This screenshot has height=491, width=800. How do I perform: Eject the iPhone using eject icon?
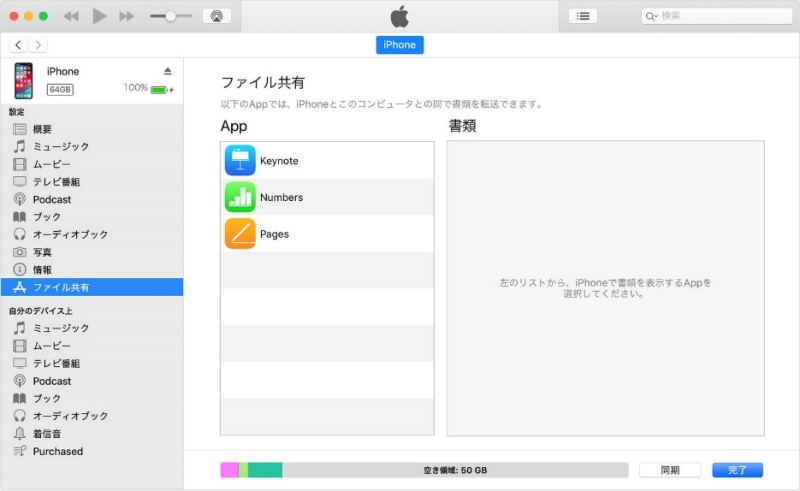click(x=168, y=71)
